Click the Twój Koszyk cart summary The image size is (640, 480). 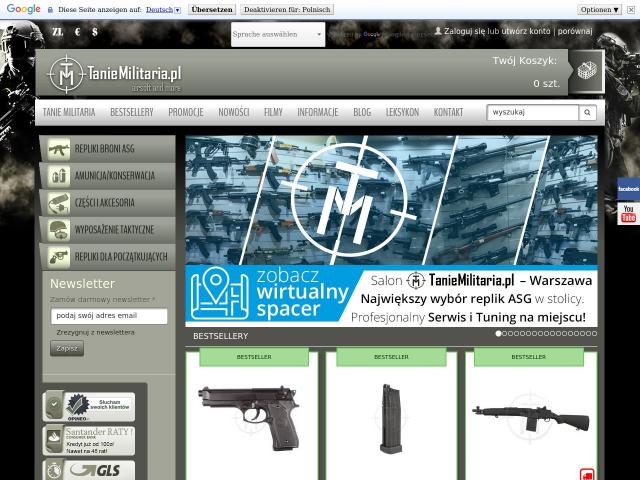(x=525, y=72)
